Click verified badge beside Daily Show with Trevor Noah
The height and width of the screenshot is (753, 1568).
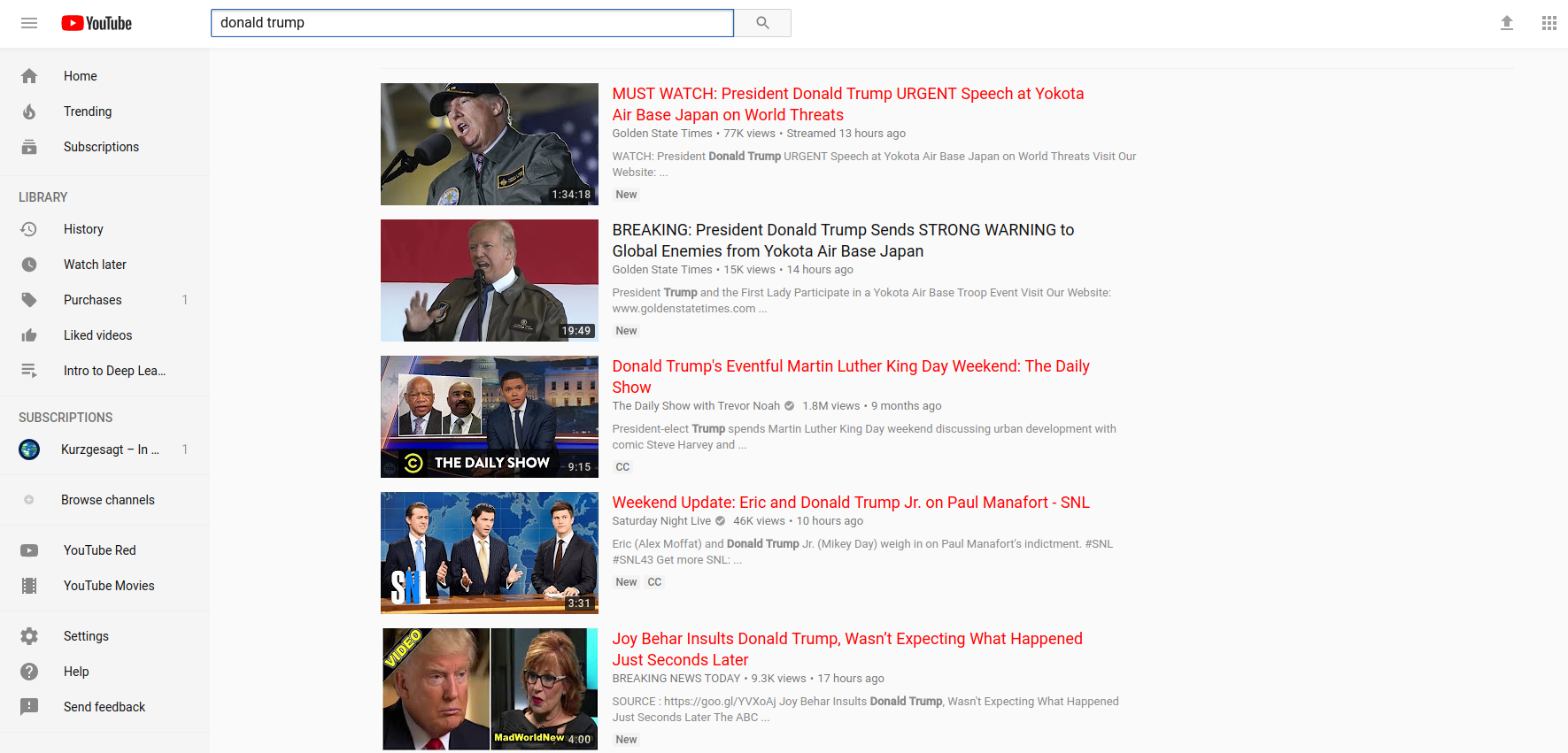click(x=789, y=406)
